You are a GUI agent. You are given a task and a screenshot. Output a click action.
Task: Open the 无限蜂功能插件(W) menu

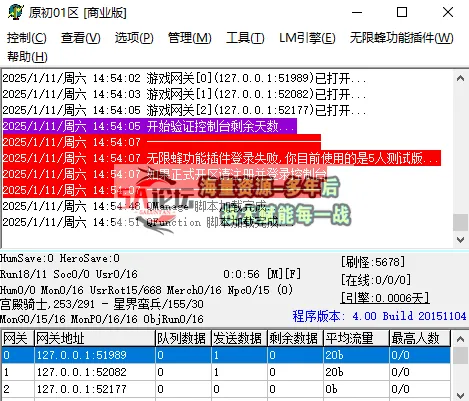pos(401,38)
